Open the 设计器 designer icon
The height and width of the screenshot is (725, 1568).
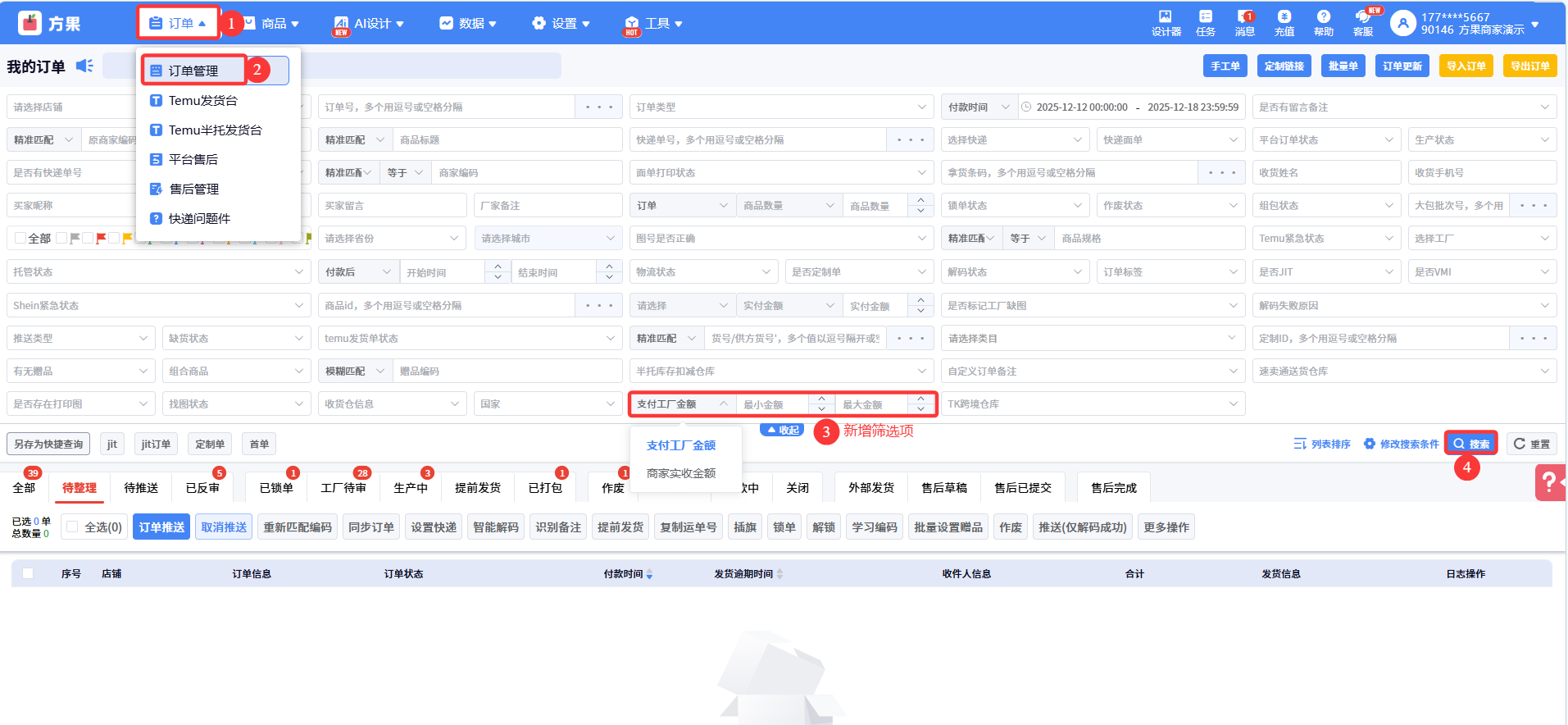(x=1166, y=23)
